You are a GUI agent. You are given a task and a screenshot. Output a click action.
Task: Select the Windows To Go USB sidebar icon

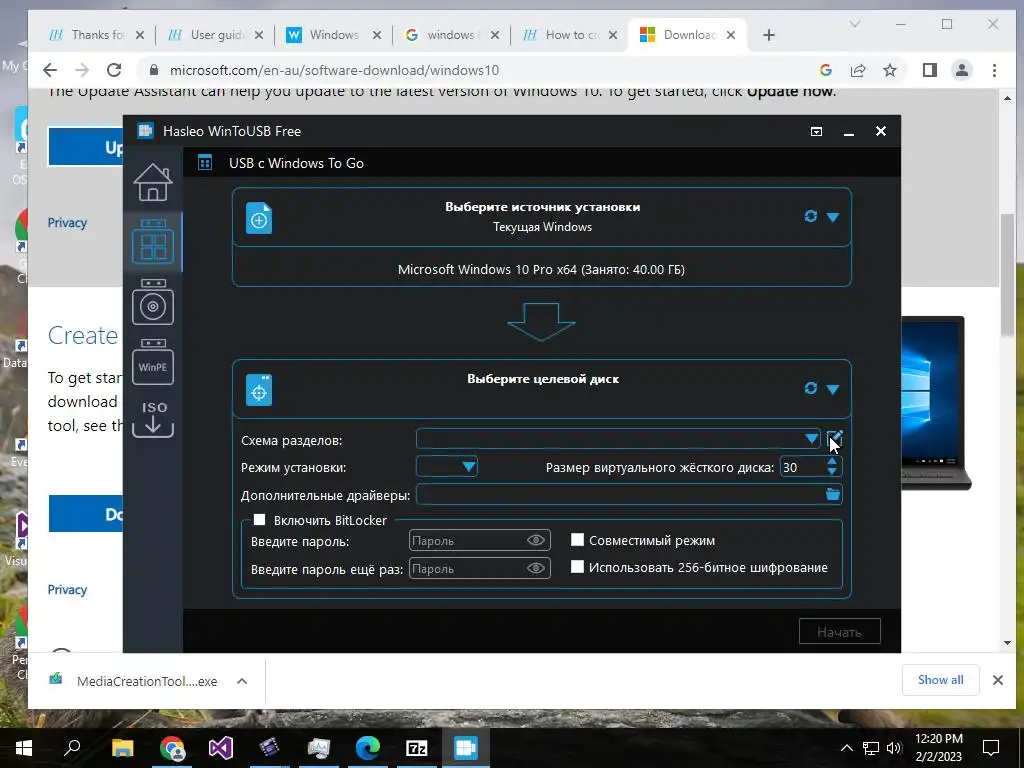[x=153, y=242]
